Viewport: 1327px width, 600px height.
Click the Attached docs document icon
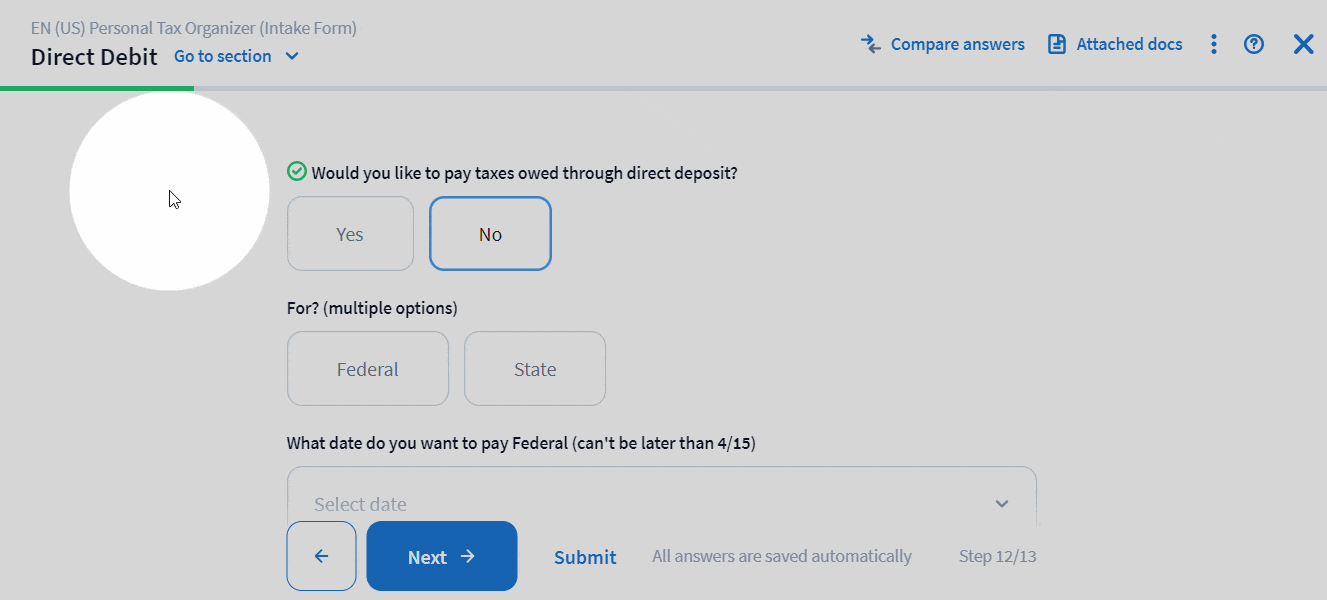coord(1056,44)
